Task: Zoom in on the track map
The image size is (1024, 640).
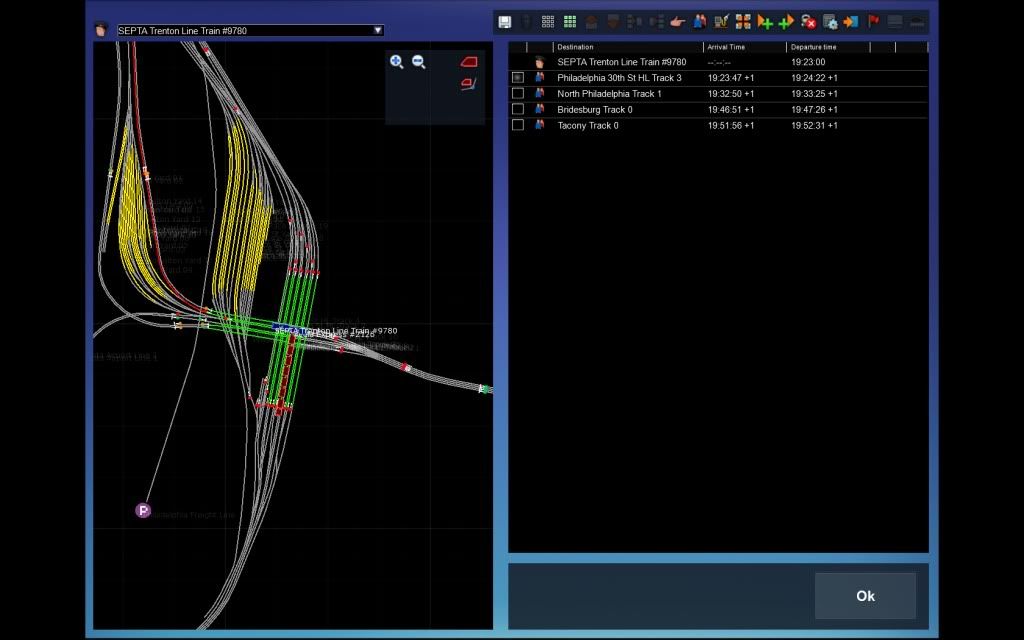Action: (x=396, y=61)
